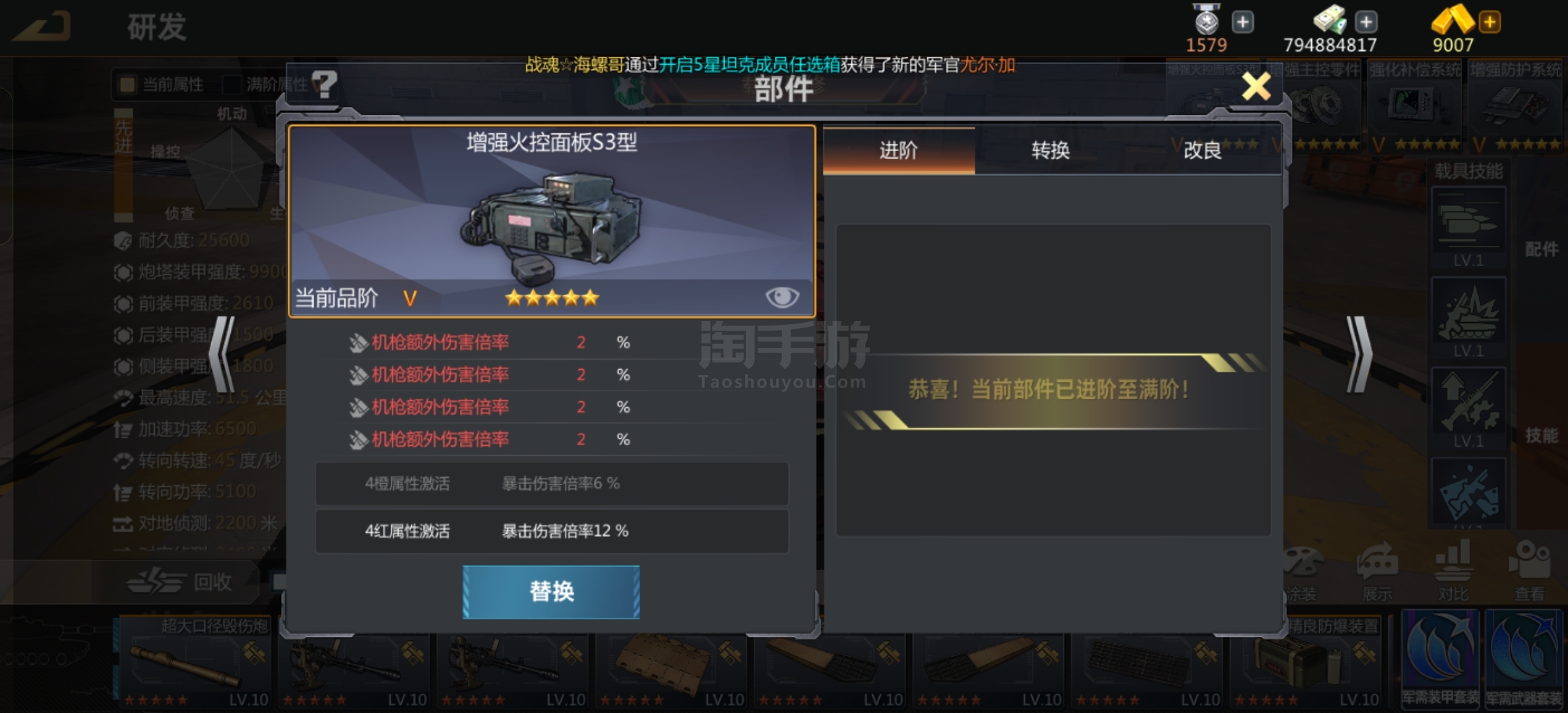Screen dimensions: 1568x713
Task: Select the 超大口径毁伤炮 equipment thumbnail
Action: pyautogui.click(x=194, y=662)
